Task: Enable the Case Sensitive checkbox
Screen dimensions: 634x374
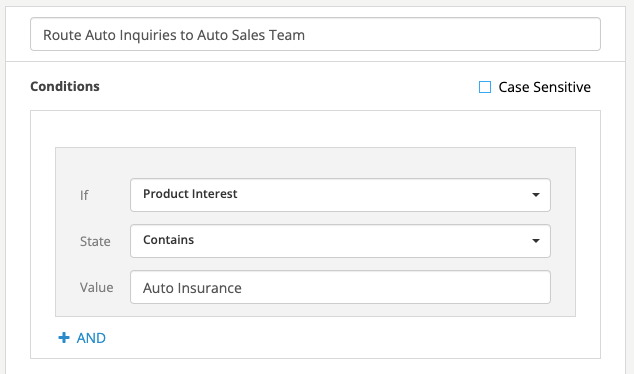Action: click(x=485, y=87)
